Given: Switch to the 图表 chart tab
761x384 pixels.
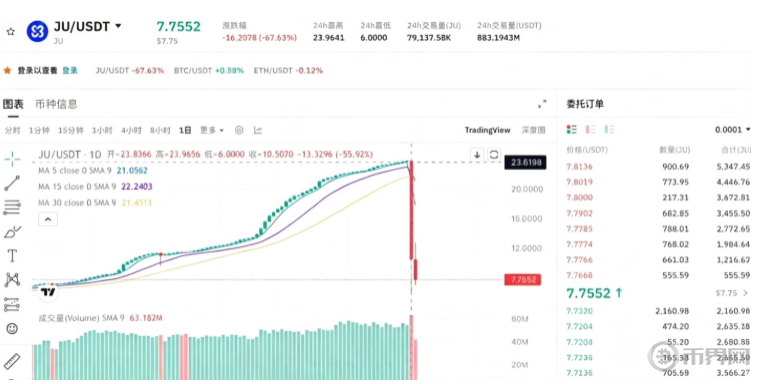Looking at the screenshot, I should [x=13, y=104].
